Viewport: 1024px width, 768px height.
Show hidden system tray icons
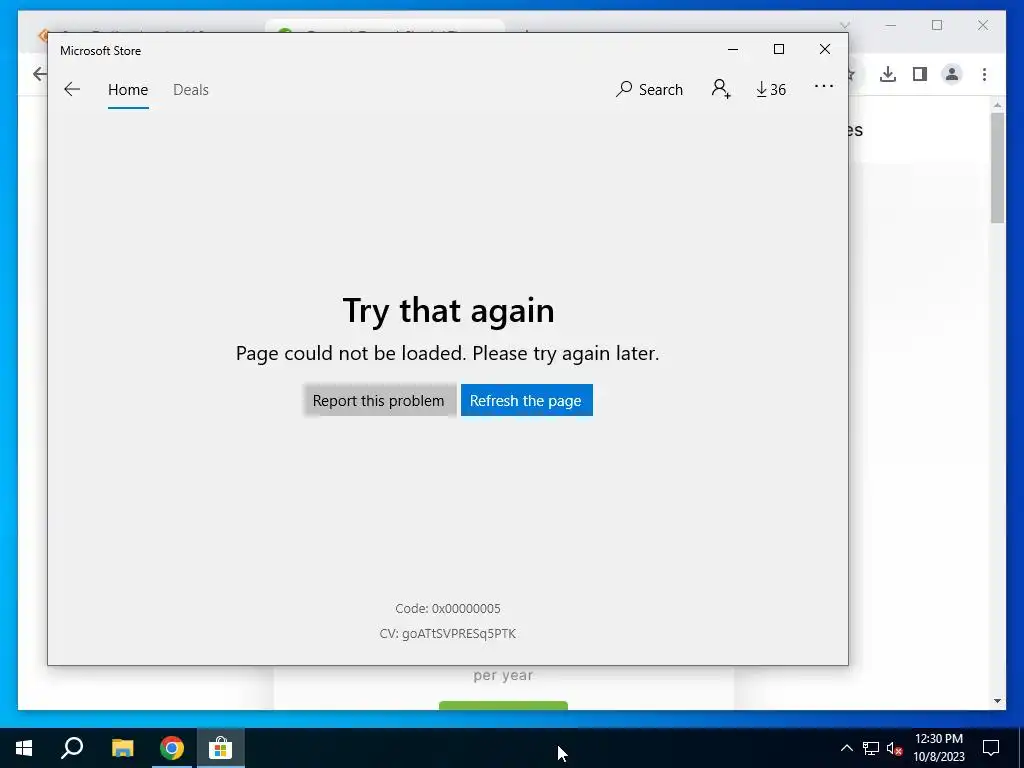click(x=846, y=748)
